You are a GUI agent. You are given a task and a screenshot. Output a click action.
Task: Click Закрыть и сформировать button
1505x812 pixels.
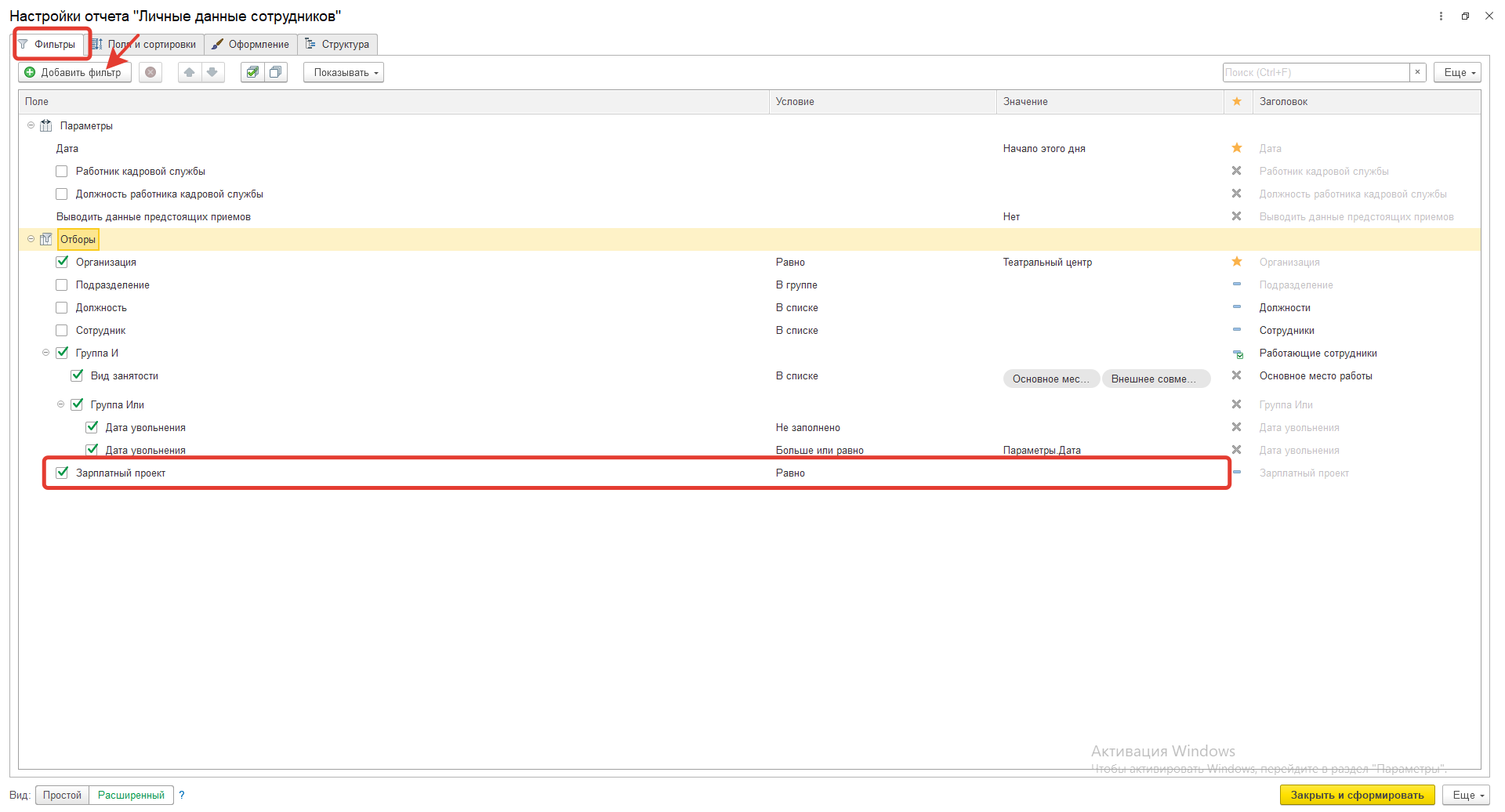(1357, 795)
